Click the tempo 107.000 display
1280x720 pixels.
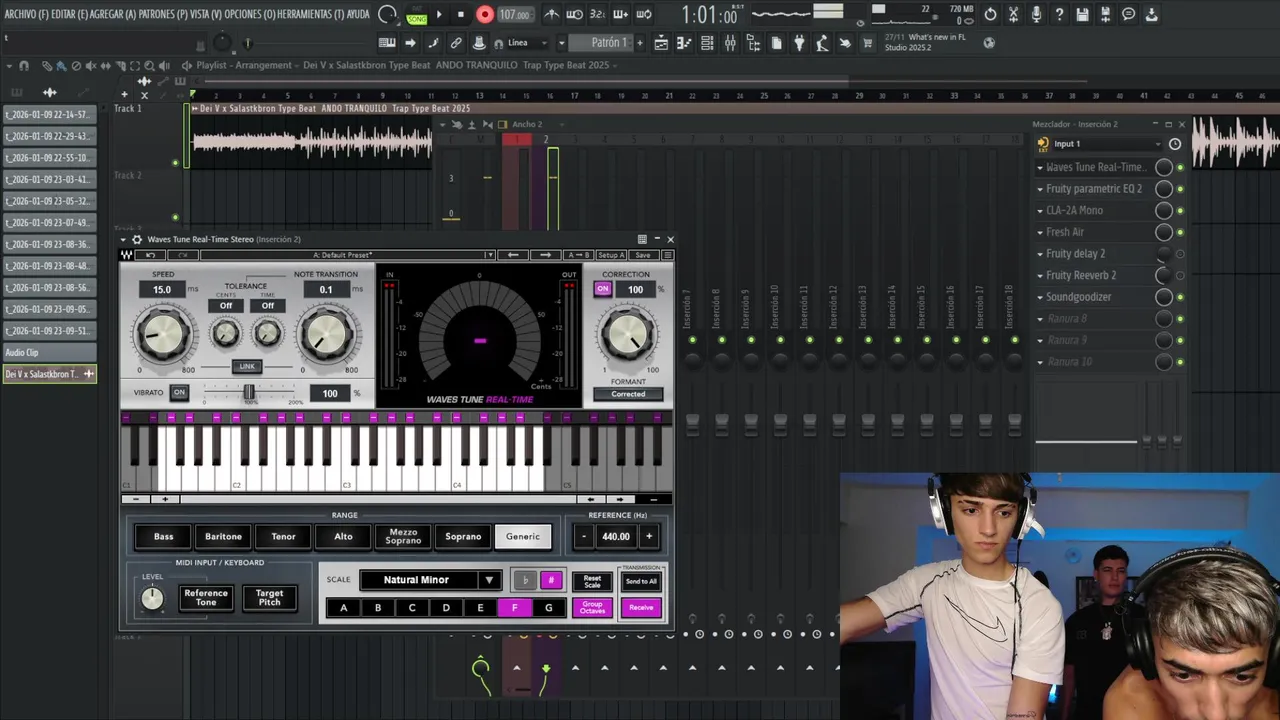click(x=515, y=14)
